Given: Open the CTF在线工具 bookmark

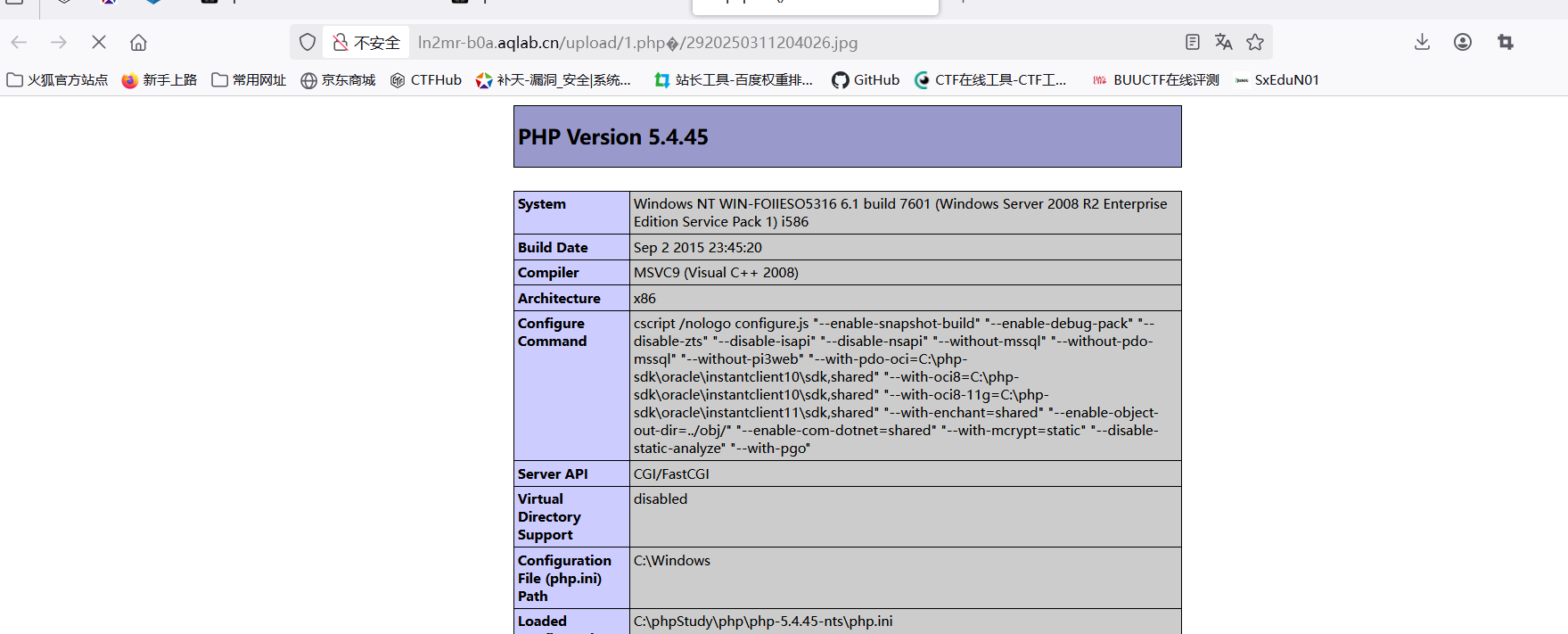Looking at the screenshot, I should point(990,80).
